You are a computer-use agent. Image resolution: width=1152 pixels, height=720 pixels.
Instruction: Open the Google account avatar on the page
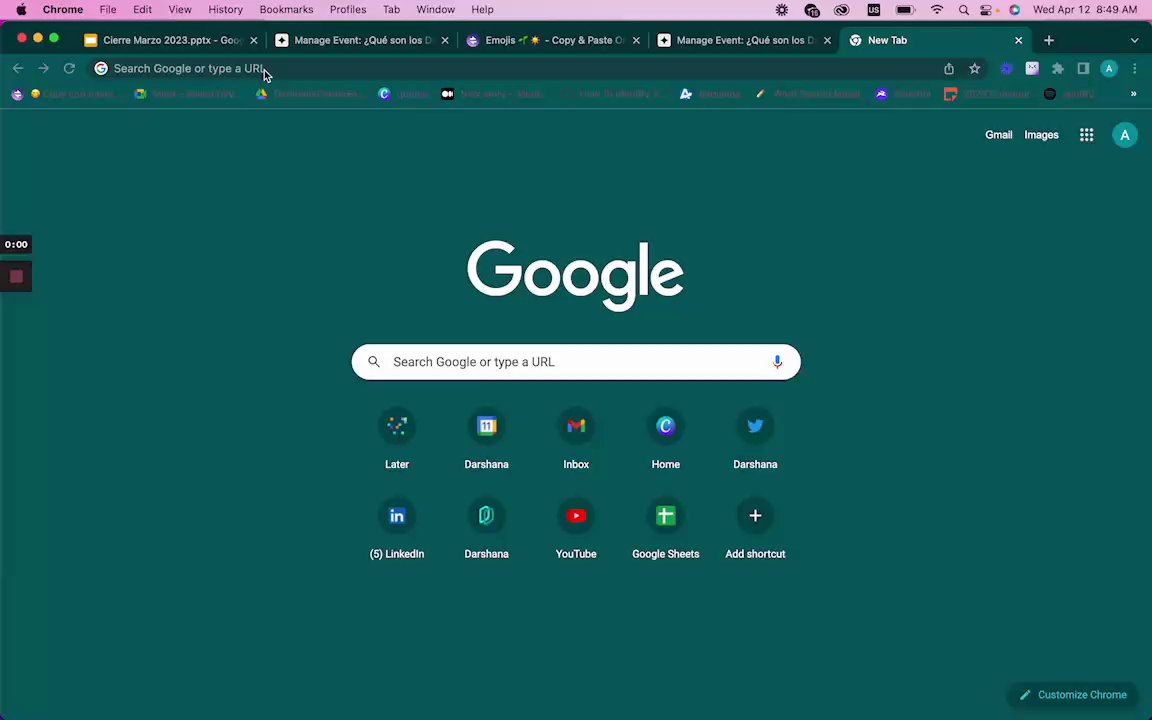coord(1125,135)
